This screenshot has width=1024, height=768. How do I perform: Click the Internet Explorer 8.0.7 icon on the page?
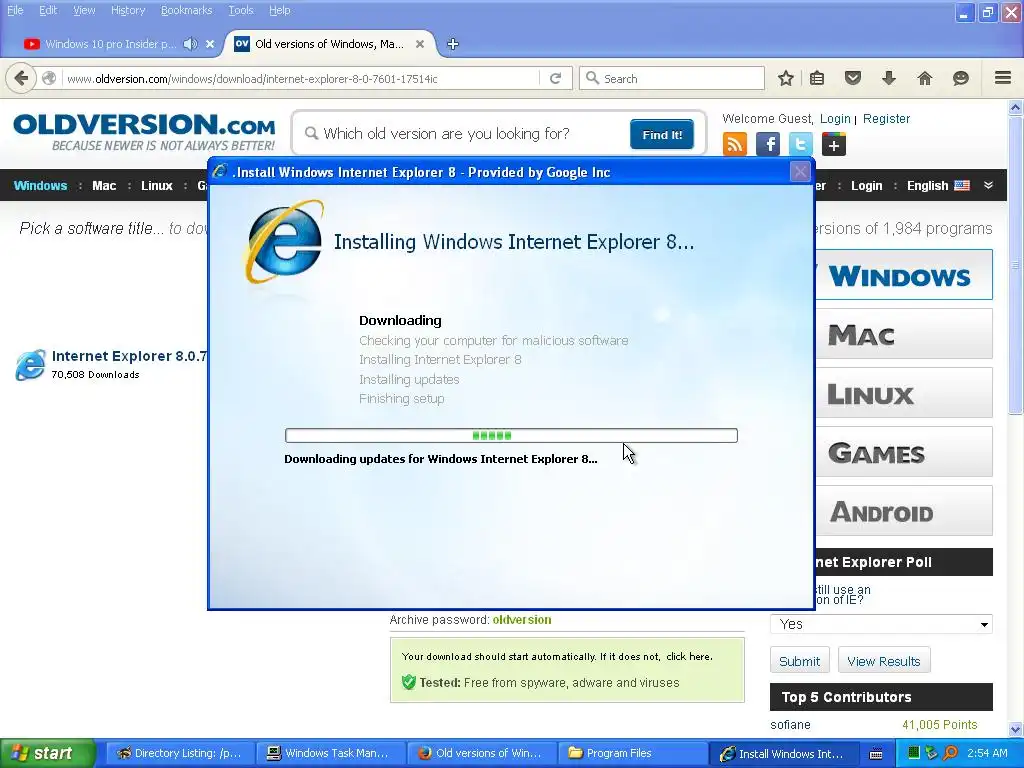pos(30,364)
